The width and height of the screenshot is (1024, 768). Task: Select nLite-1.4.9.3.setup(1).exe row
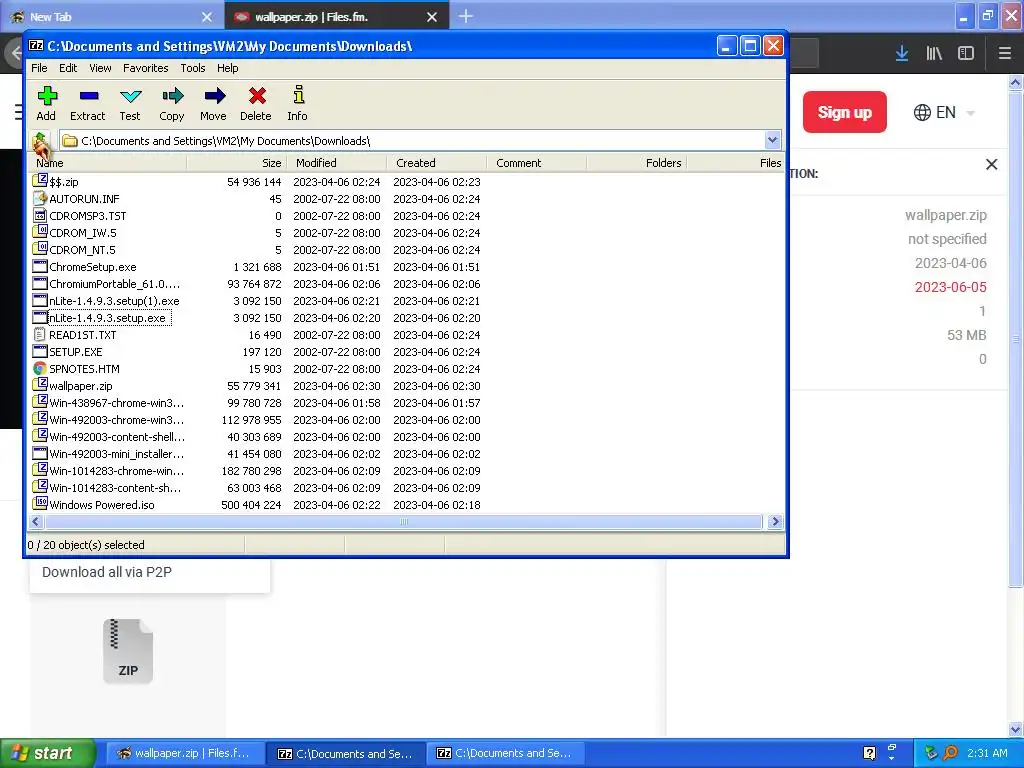click(x=406, y=300)
